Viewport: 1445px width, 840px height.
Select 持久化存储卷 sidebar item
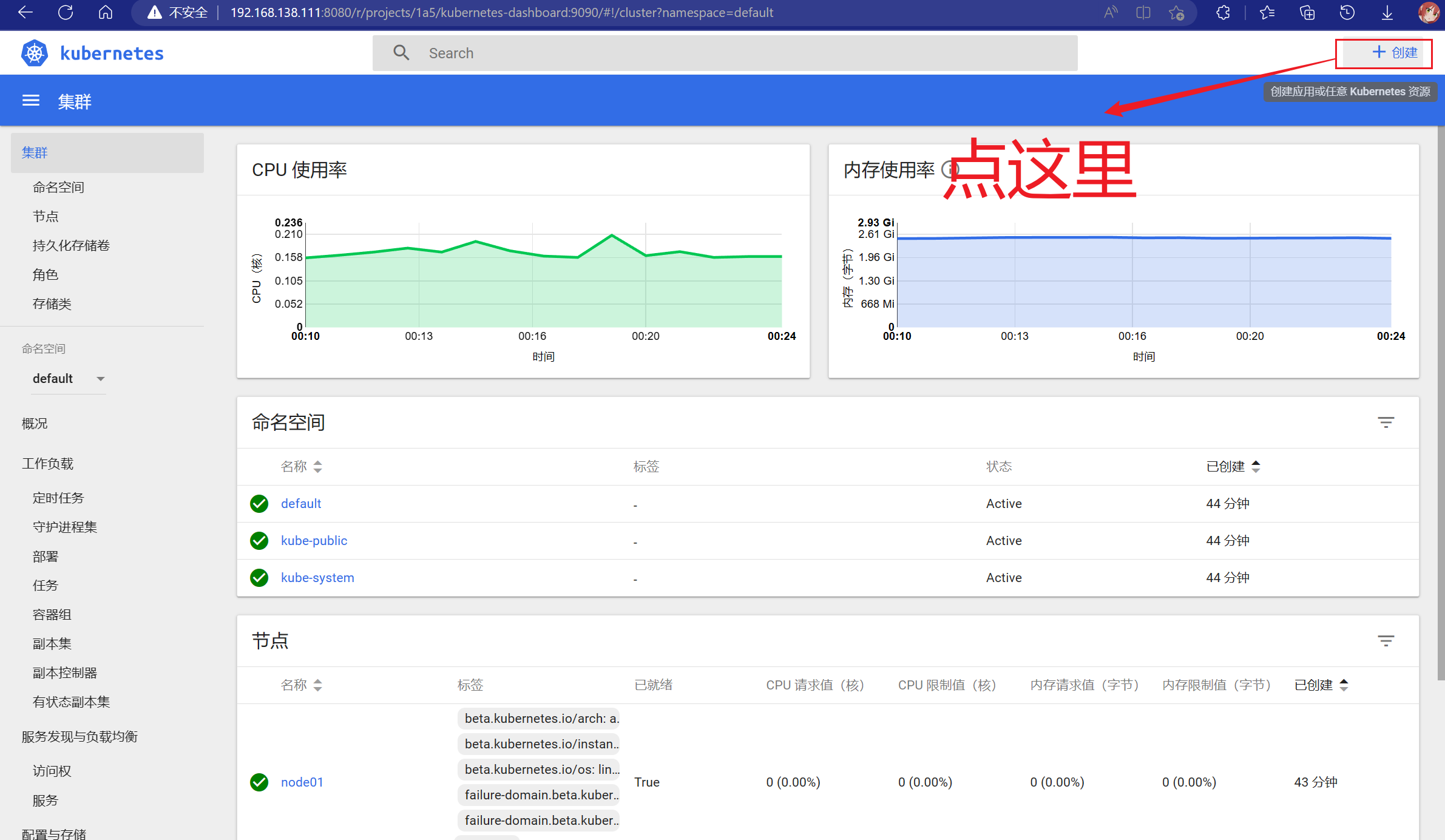tap(71, 246)
